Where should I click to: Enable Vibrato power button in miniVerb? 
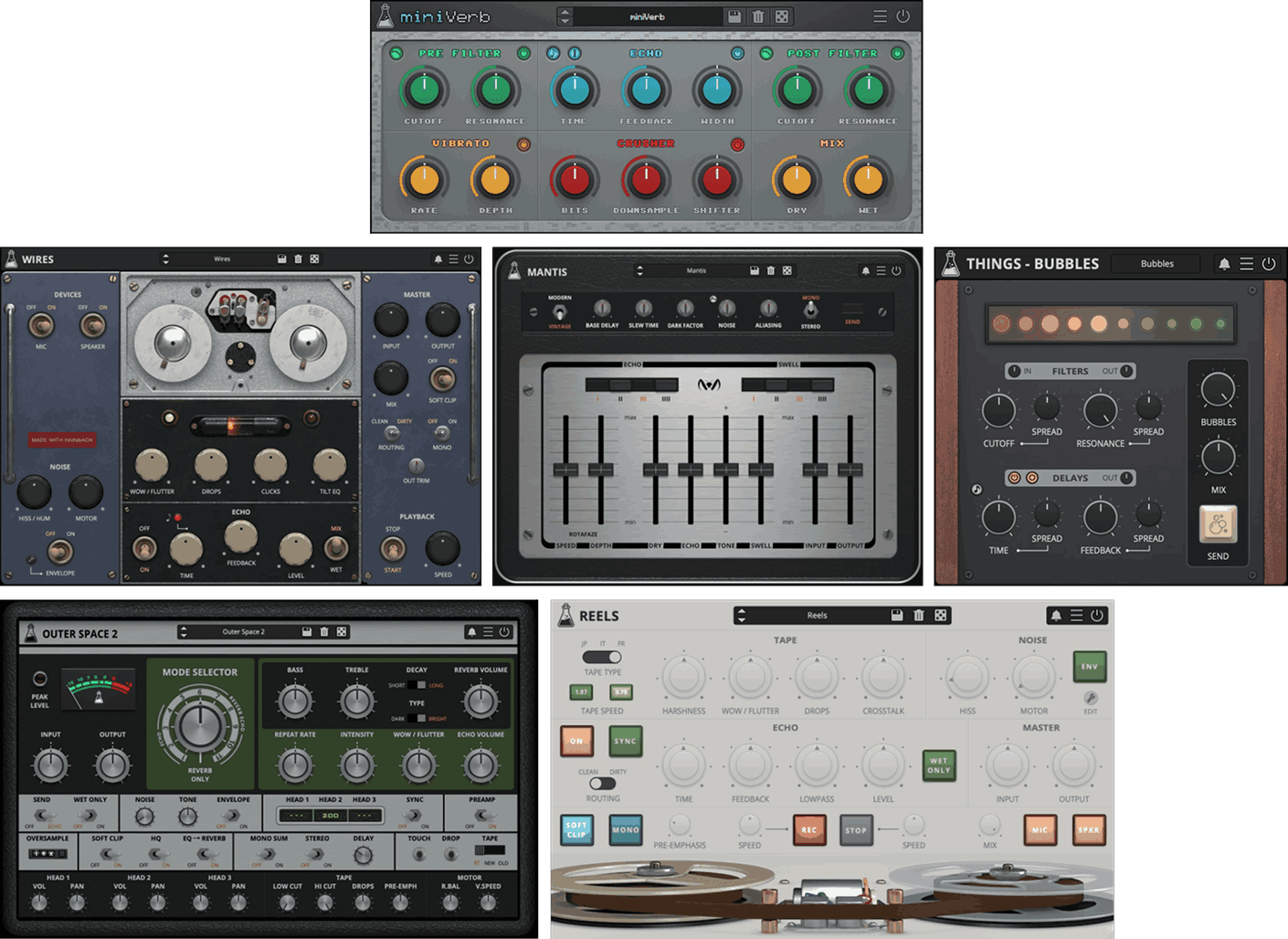tap(523, 144)
